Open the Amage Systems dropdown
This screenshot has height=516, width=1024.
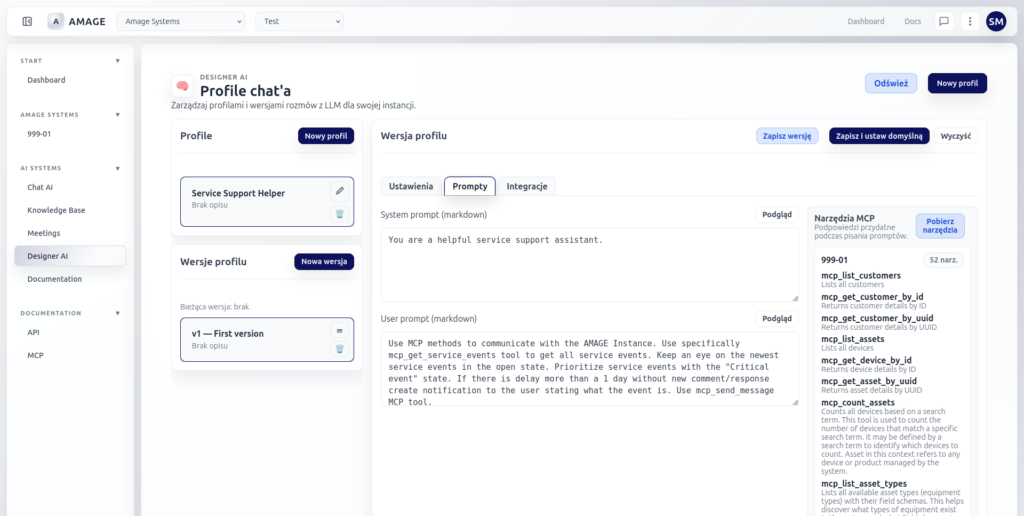pyautogui.click(x=181, y=21)
